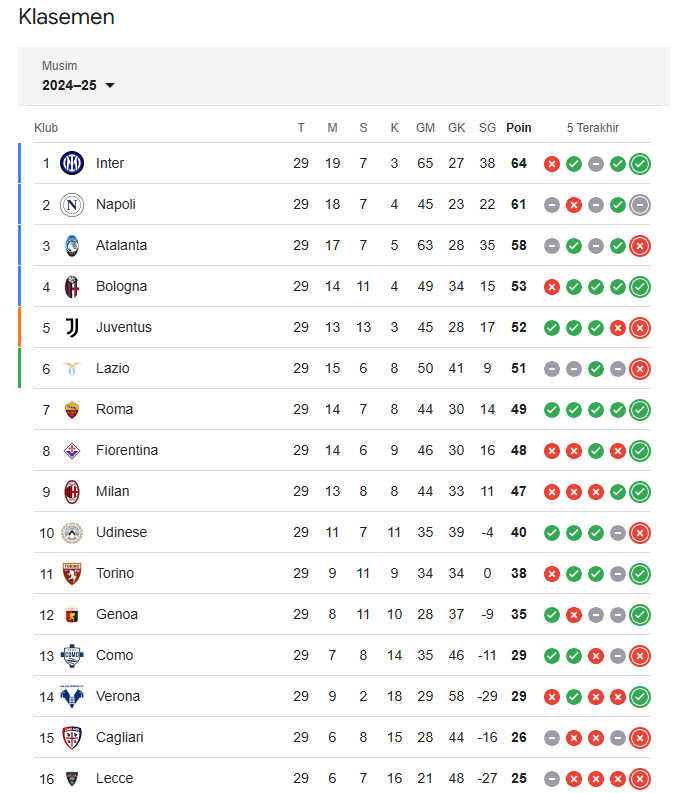Open the Bologna team link
The image size is (677, 793).
(x=121, y=286)
